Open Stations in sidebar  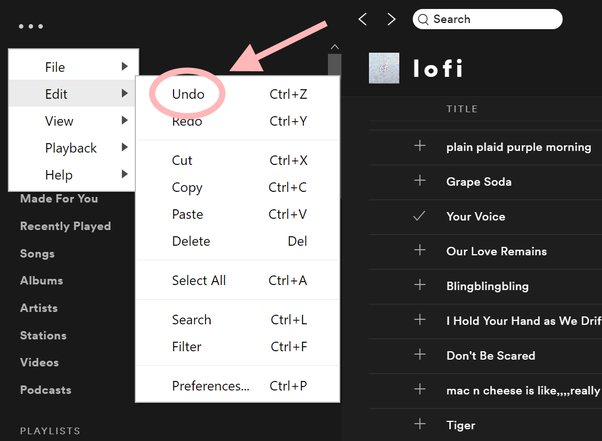(x=43, y=335)
